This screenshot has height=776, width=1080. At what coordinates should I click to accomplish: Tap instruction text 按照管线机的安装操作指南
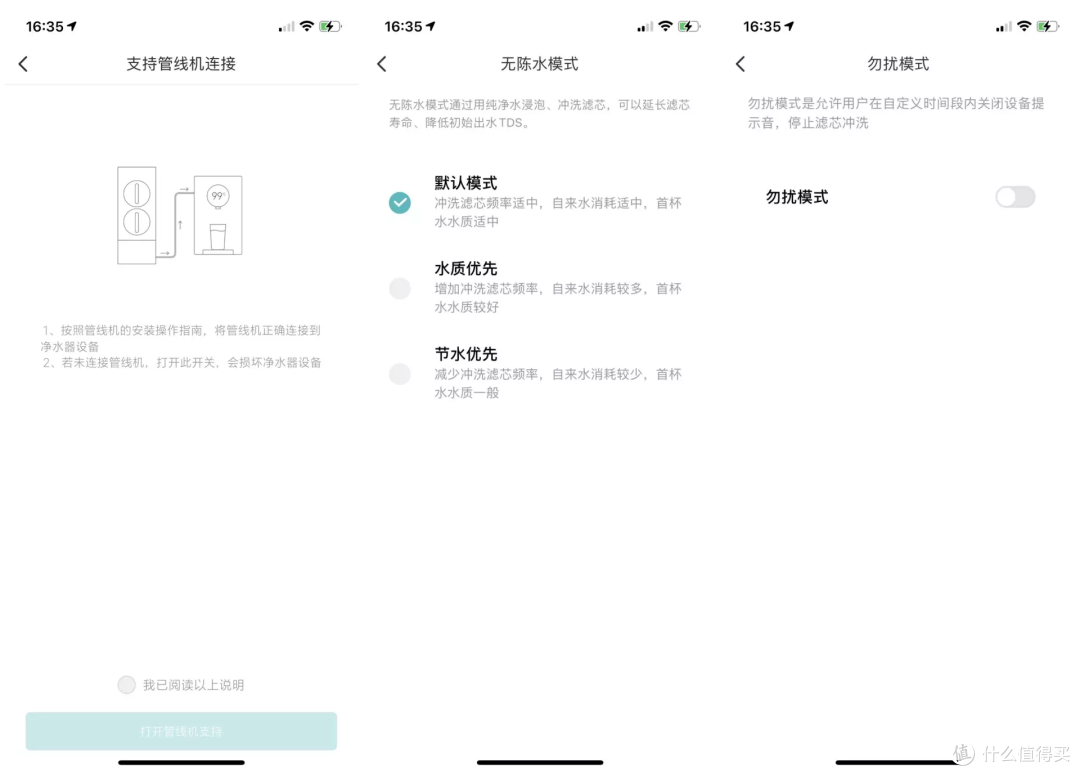tap(132, 331)
